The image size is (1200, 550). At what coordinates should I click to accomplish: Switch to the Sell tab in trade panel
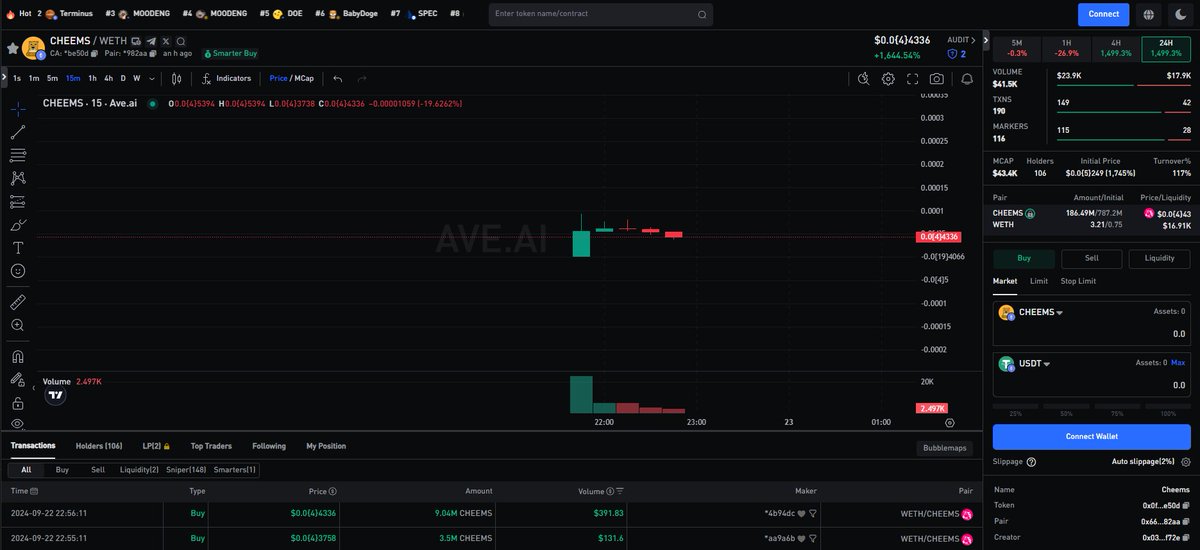coord(1091,258)
